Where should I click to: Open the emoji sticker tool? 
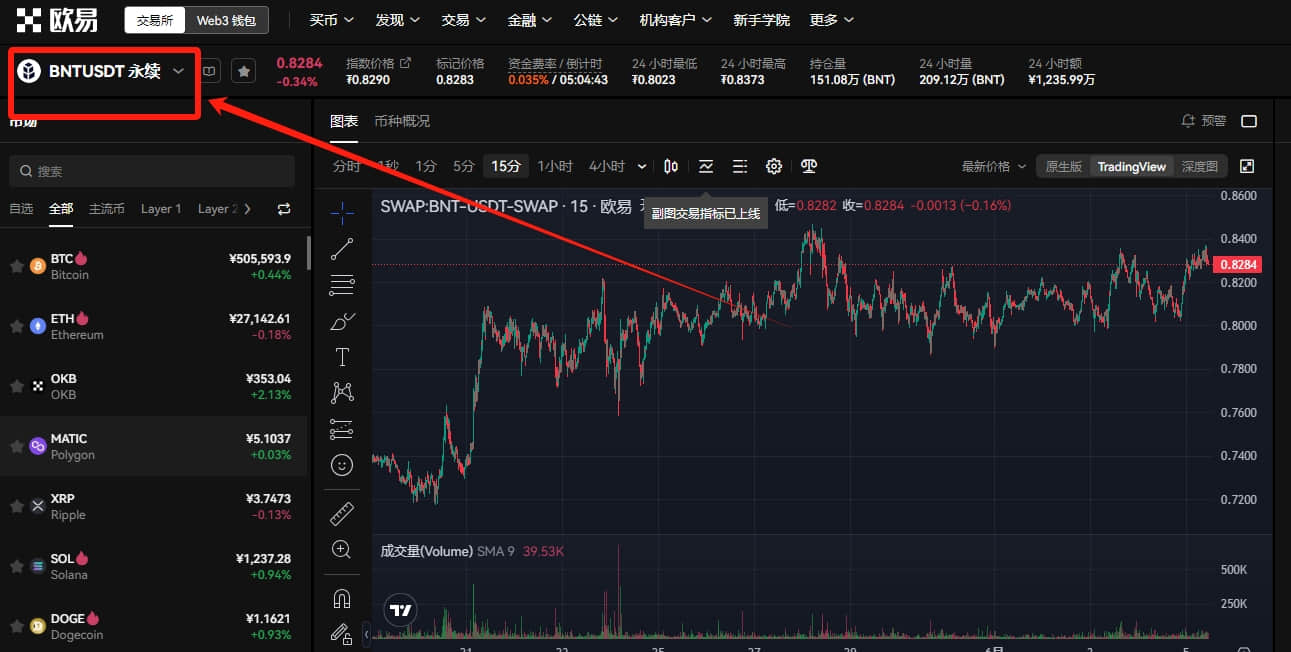coord(342,465)
